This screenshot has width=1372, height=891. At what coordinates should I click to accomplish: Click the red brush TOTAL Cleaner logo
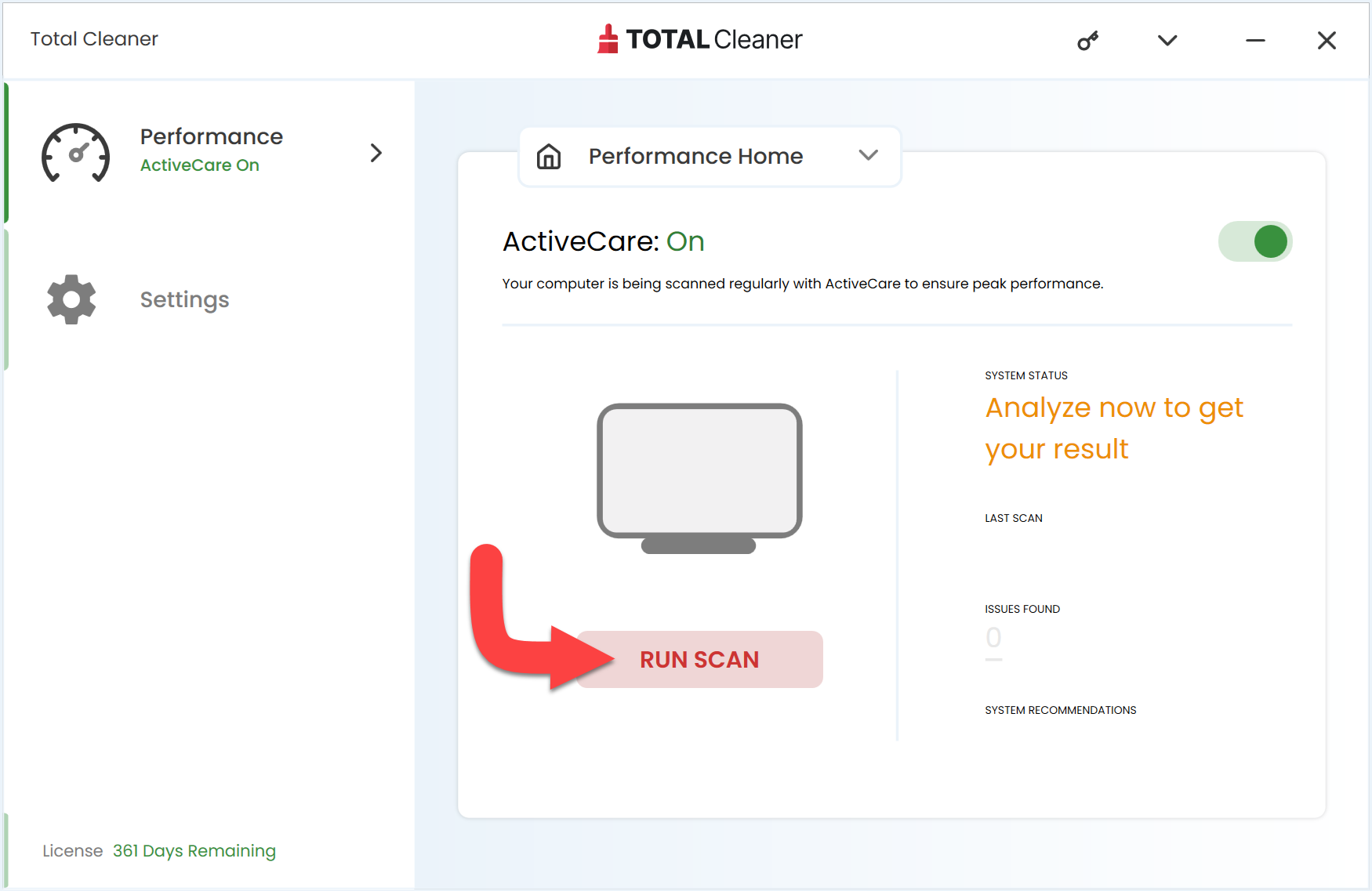point(608,39)
